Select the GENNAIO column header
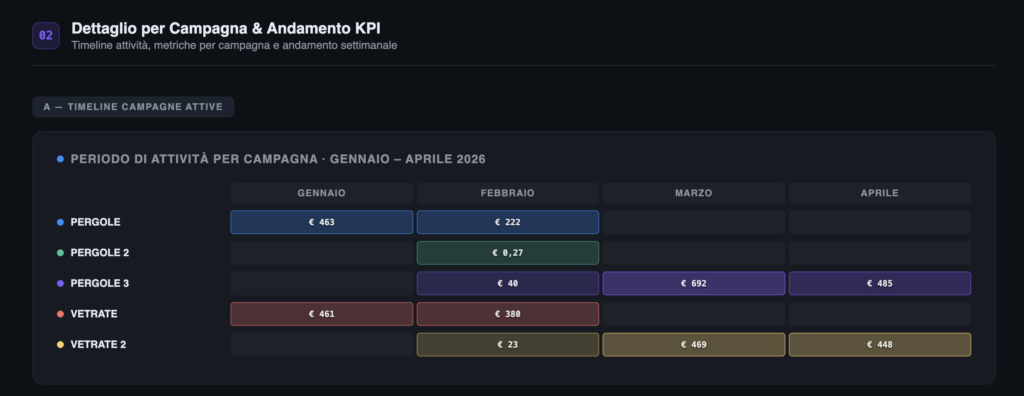Screen dimensions: 1024x396 [321, 193]
